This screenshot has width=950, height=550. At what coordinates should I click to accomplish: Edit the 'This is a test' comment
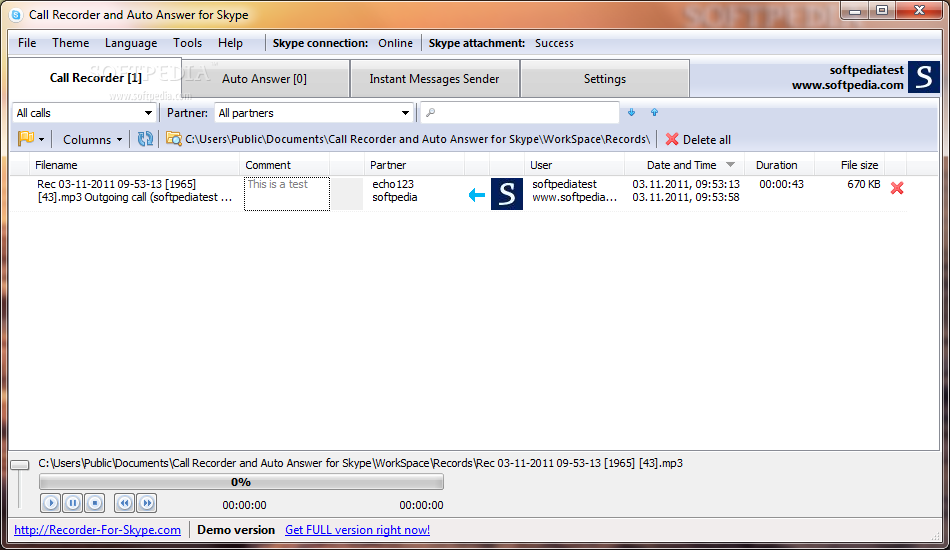click(x=287, y=194)
